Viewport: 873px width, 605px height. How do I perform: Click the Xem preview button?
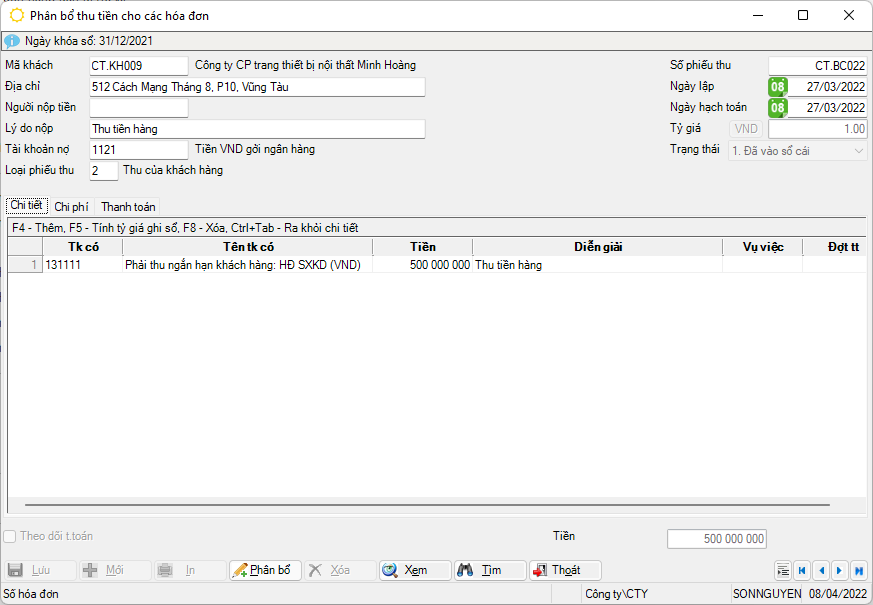point(415,570)
